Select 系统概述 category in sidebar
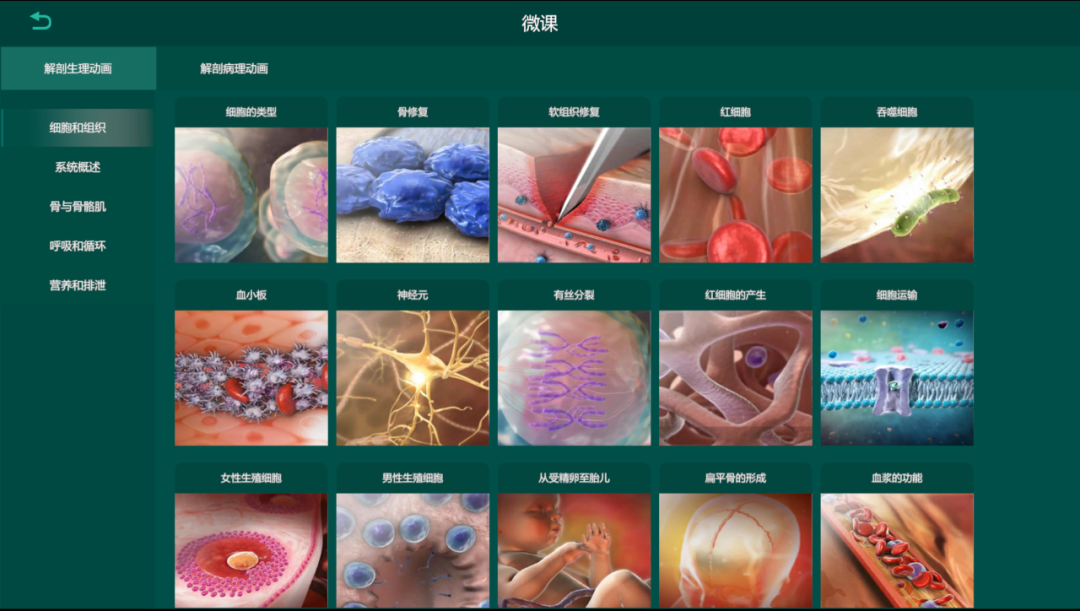 [x=78, y=167]
